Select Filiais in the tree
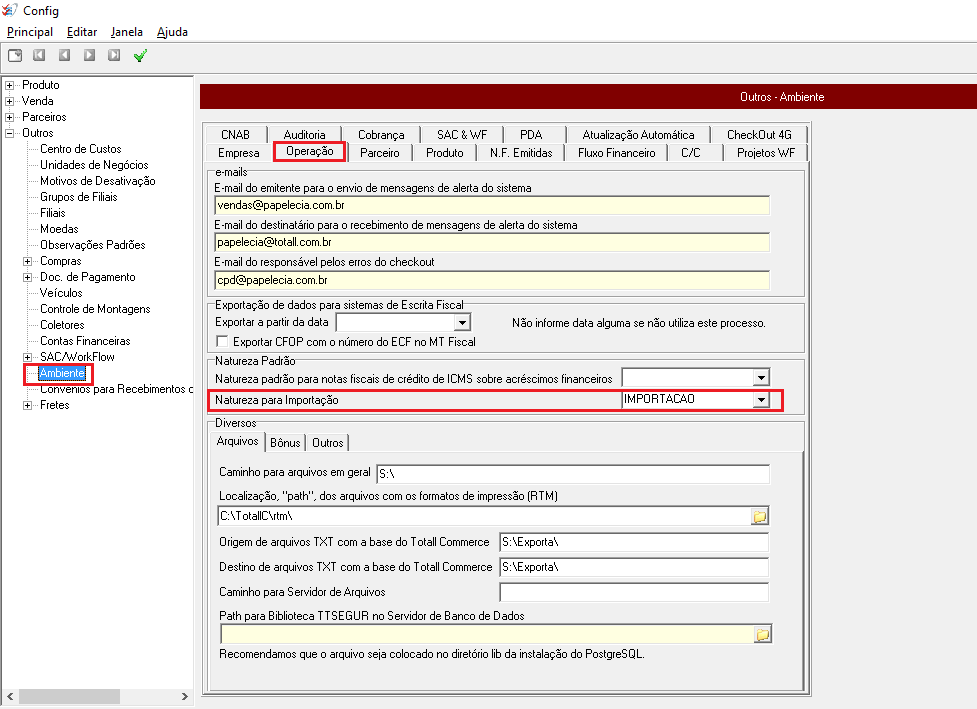This screenshot has width=977, height=709. 52,213
